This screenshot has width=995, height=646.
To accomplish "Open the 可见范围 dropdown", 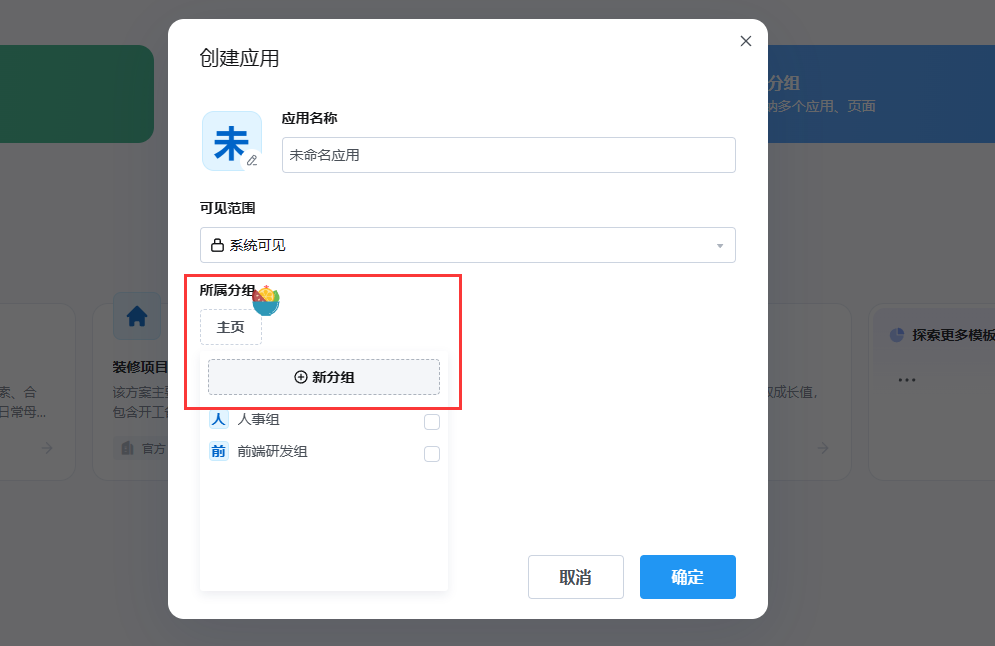I will pos(467,245).
